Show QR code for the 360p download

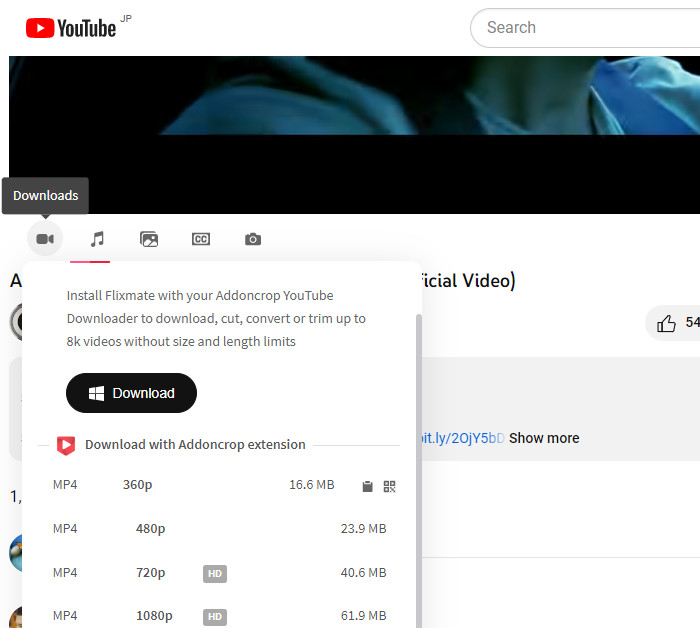(x=390, y=486)
